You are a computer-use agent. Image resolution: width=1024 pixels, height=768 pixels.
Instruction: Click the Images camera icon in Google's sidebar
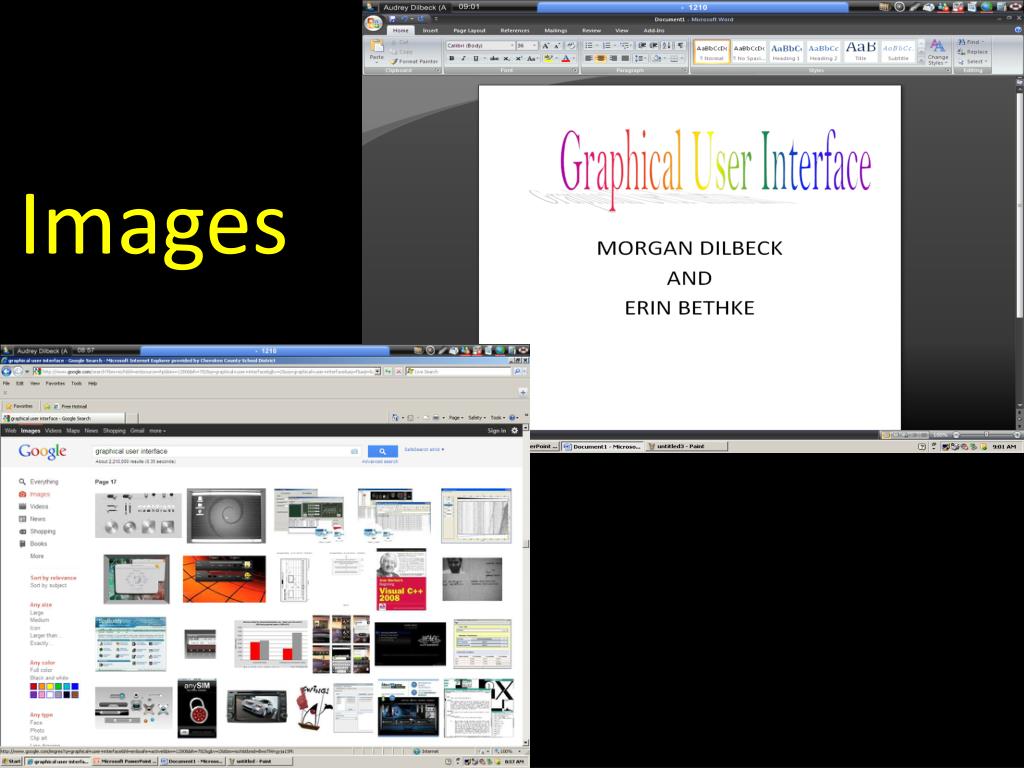click(x=22, y=494)
